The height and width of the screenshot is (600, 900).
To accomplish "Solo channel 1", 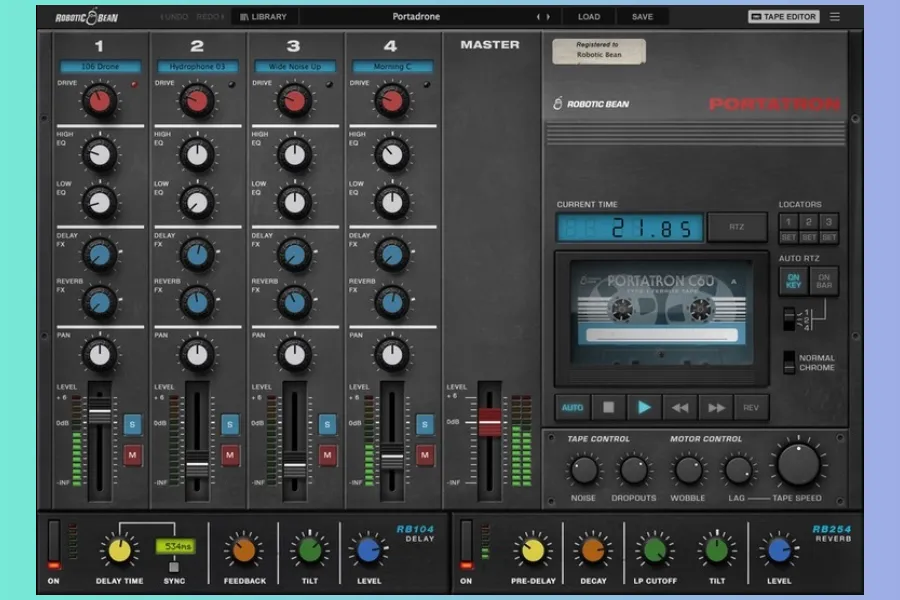I will (133, 424).
